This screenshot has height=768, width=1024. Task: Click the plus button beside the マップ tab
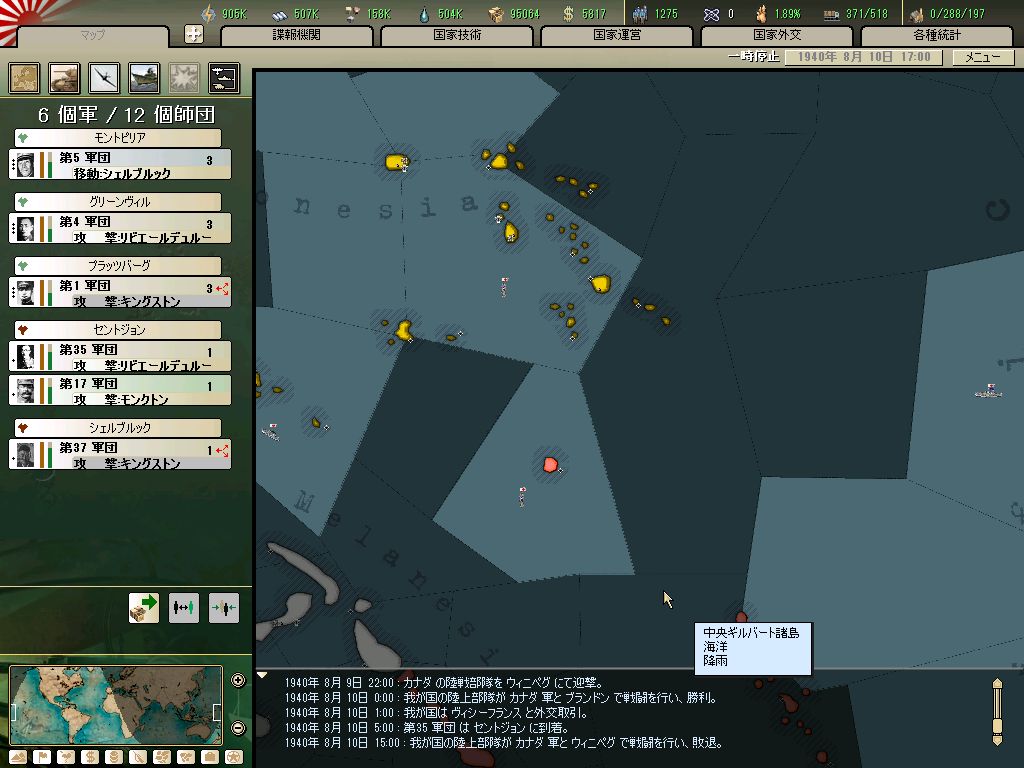click(194, 34)
